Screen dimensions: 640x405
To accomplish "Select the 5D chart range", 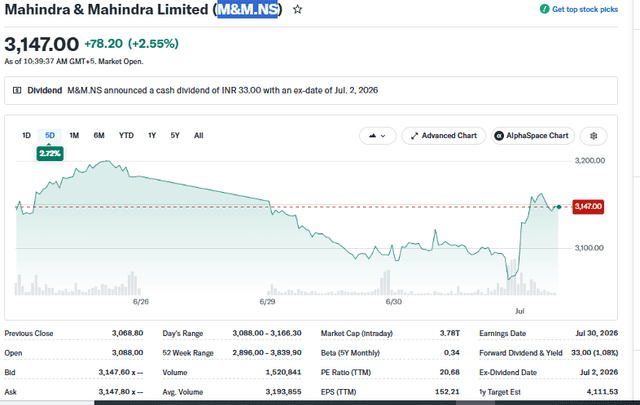I will 50,136.
